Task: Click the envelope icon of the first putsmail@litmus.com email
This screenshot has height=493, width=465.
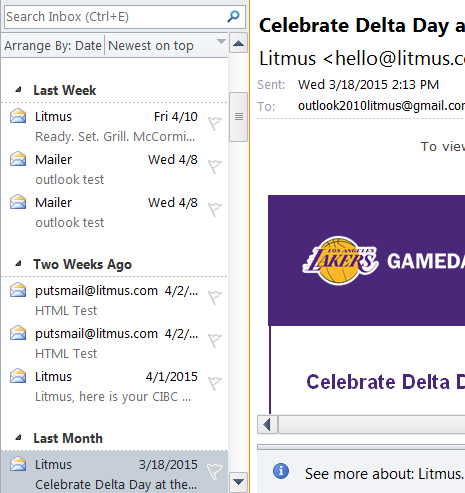Action: pos(18,290)
